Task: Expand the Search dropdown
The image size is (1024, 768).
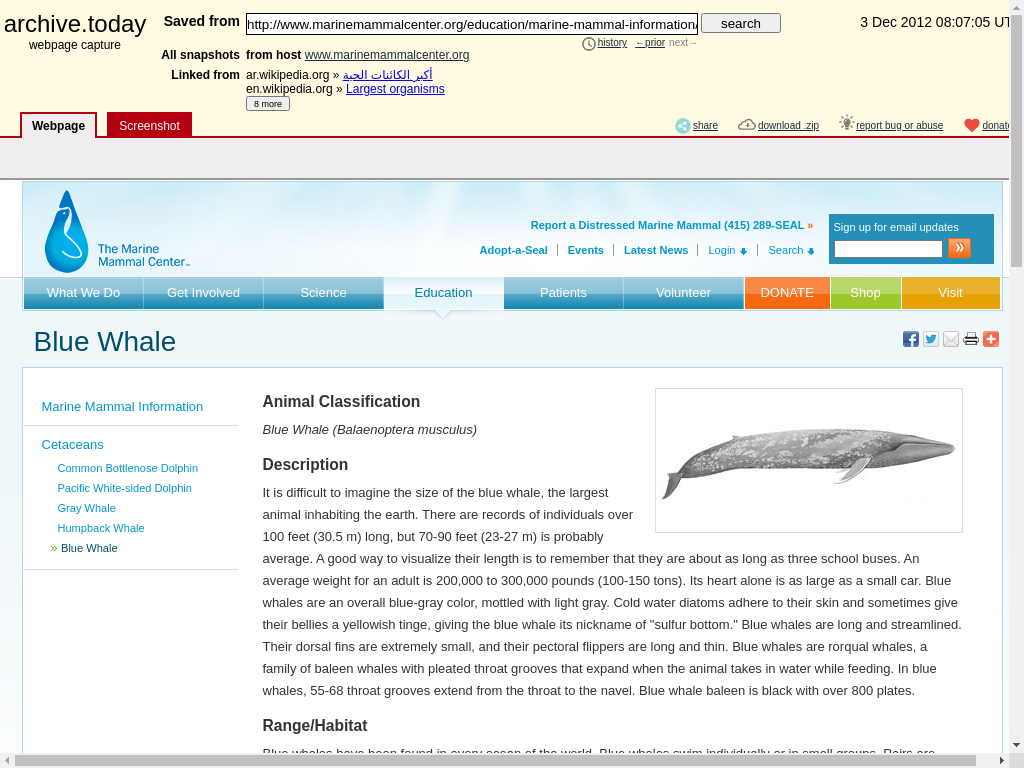Action: 791,250
